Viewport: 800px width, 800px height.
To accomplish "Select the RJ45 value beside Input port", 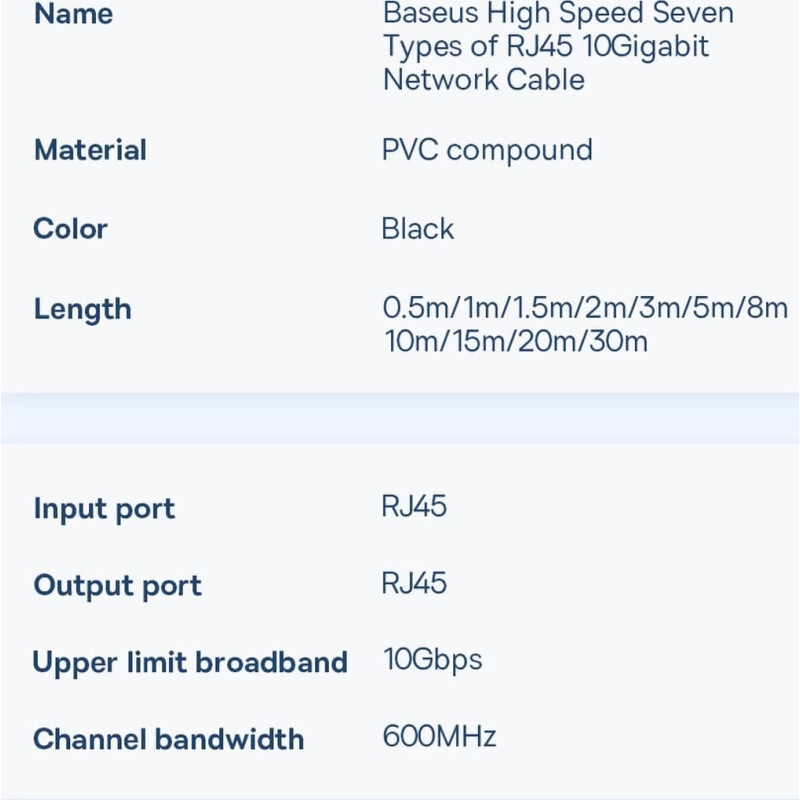I will (x=414, y=506).
